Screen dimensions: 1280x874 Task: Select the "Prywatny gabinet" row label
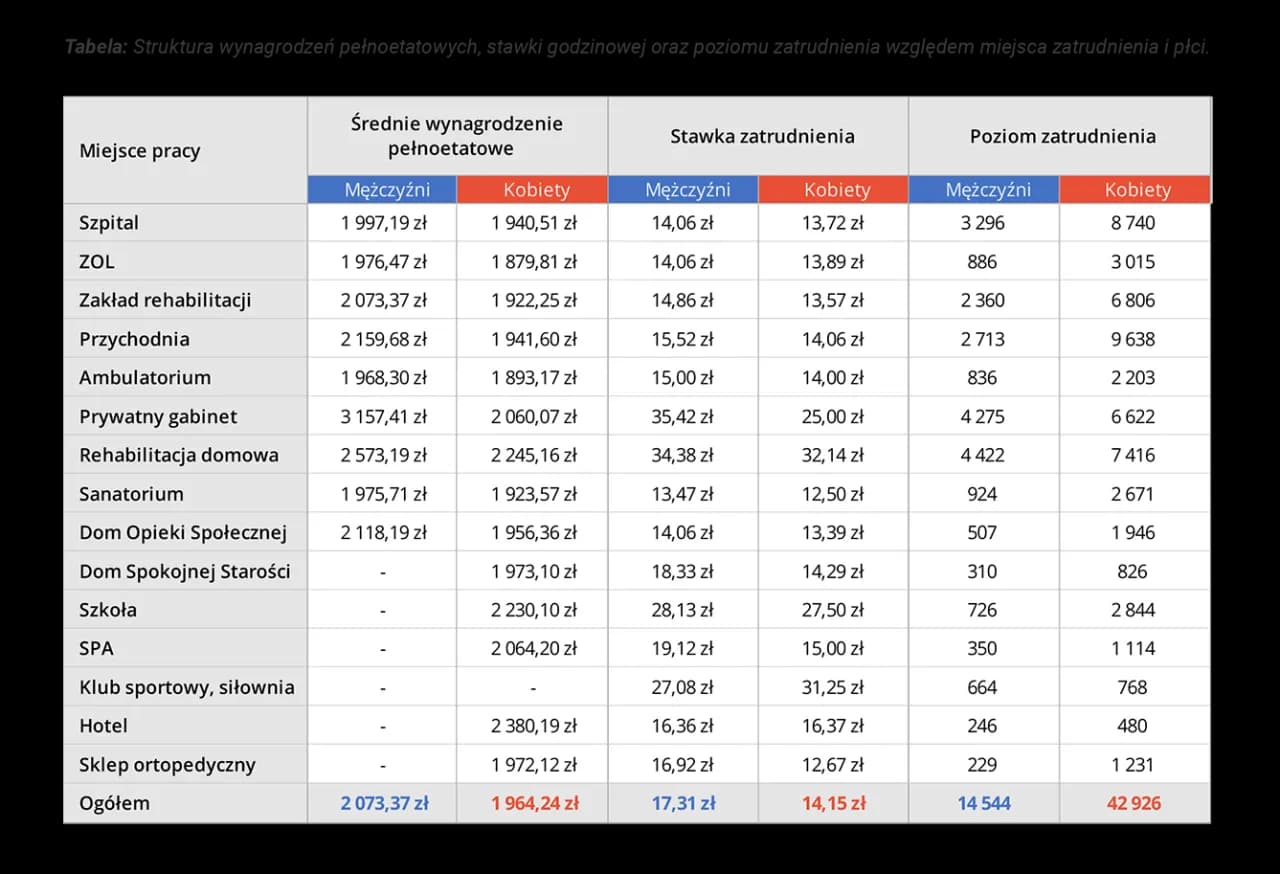point(158,416)
